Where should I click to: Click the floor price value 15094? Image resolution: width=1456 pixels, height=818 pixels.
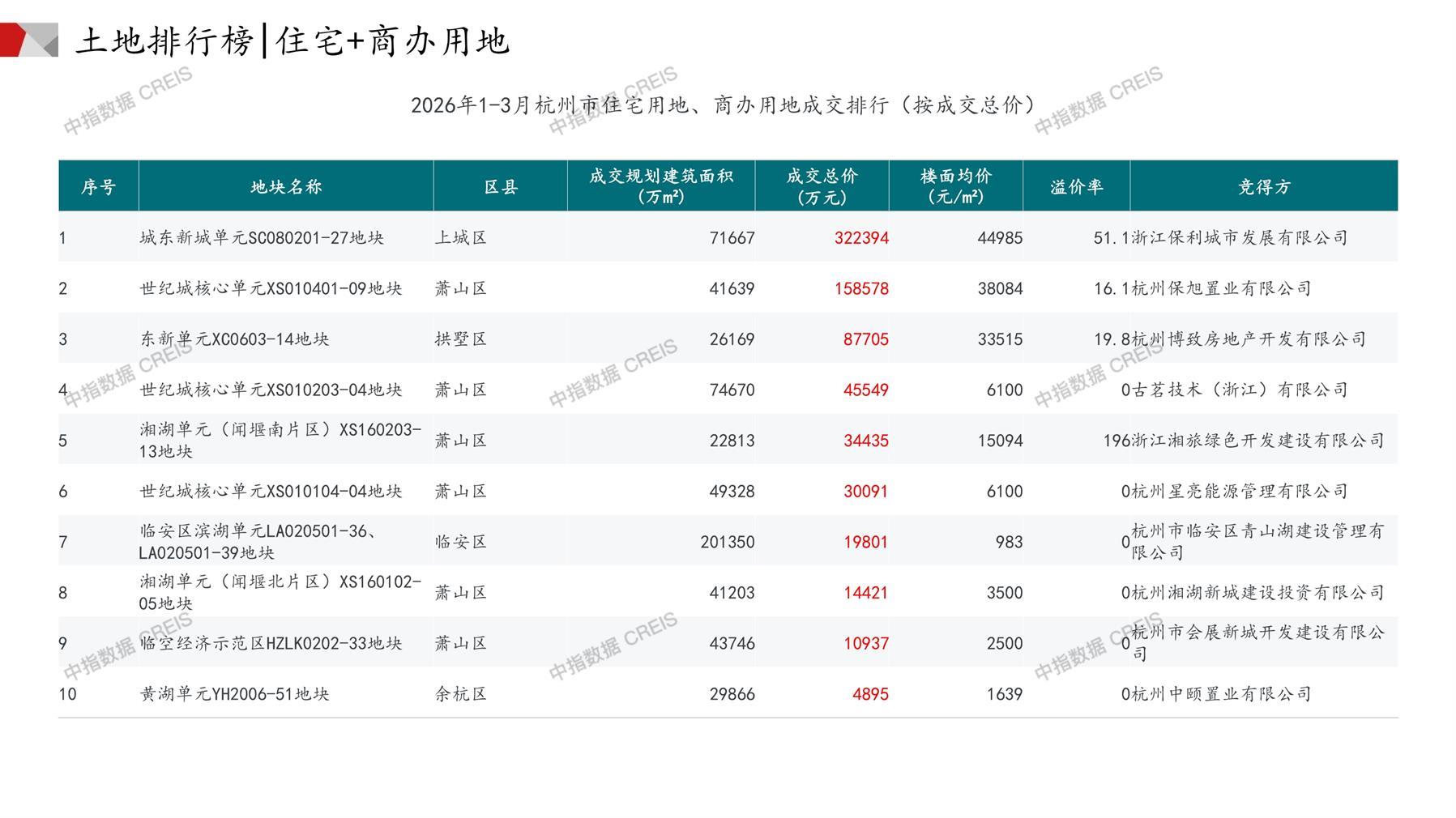tap(1000, 441)
